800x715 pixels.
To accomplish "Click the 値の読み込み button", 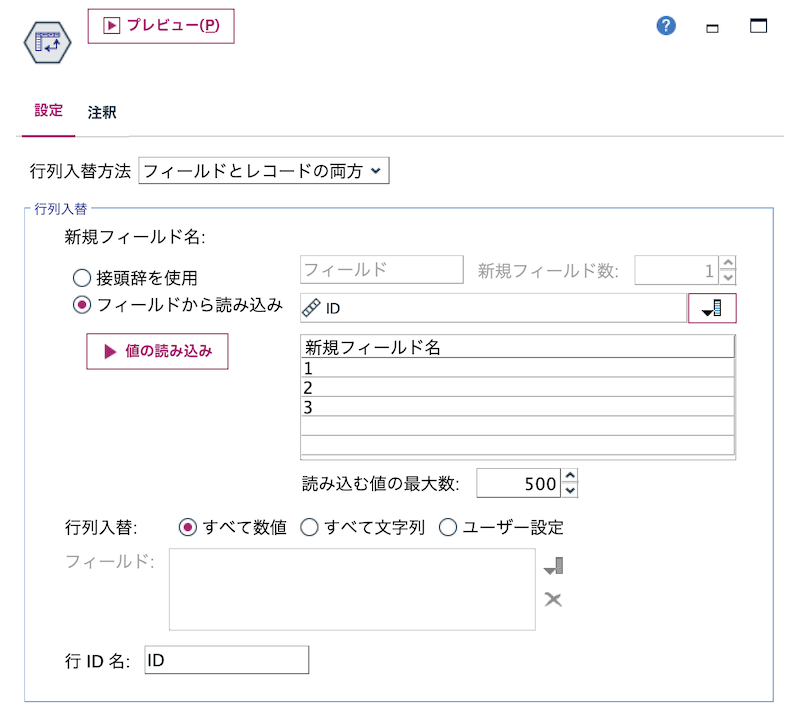I will pos(157,351).
